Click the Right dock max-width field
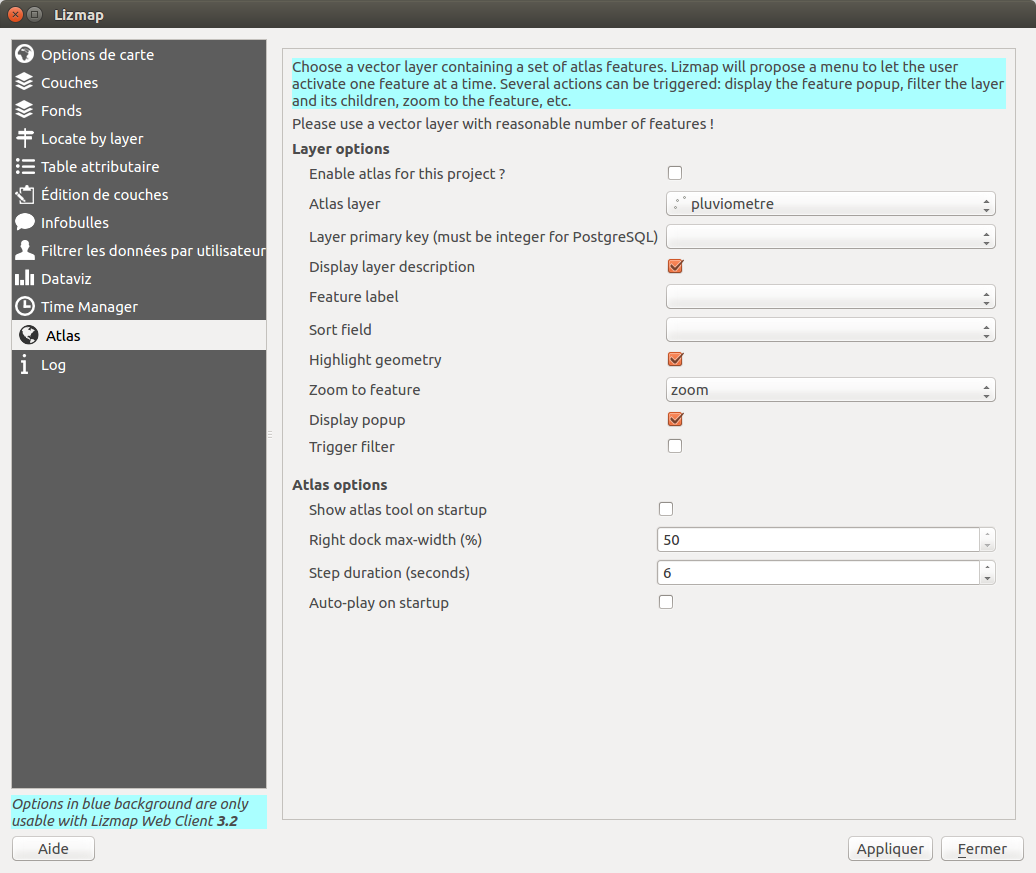Image resolution: width=1036 pixels, height=873 pixels. click(818, 540)
